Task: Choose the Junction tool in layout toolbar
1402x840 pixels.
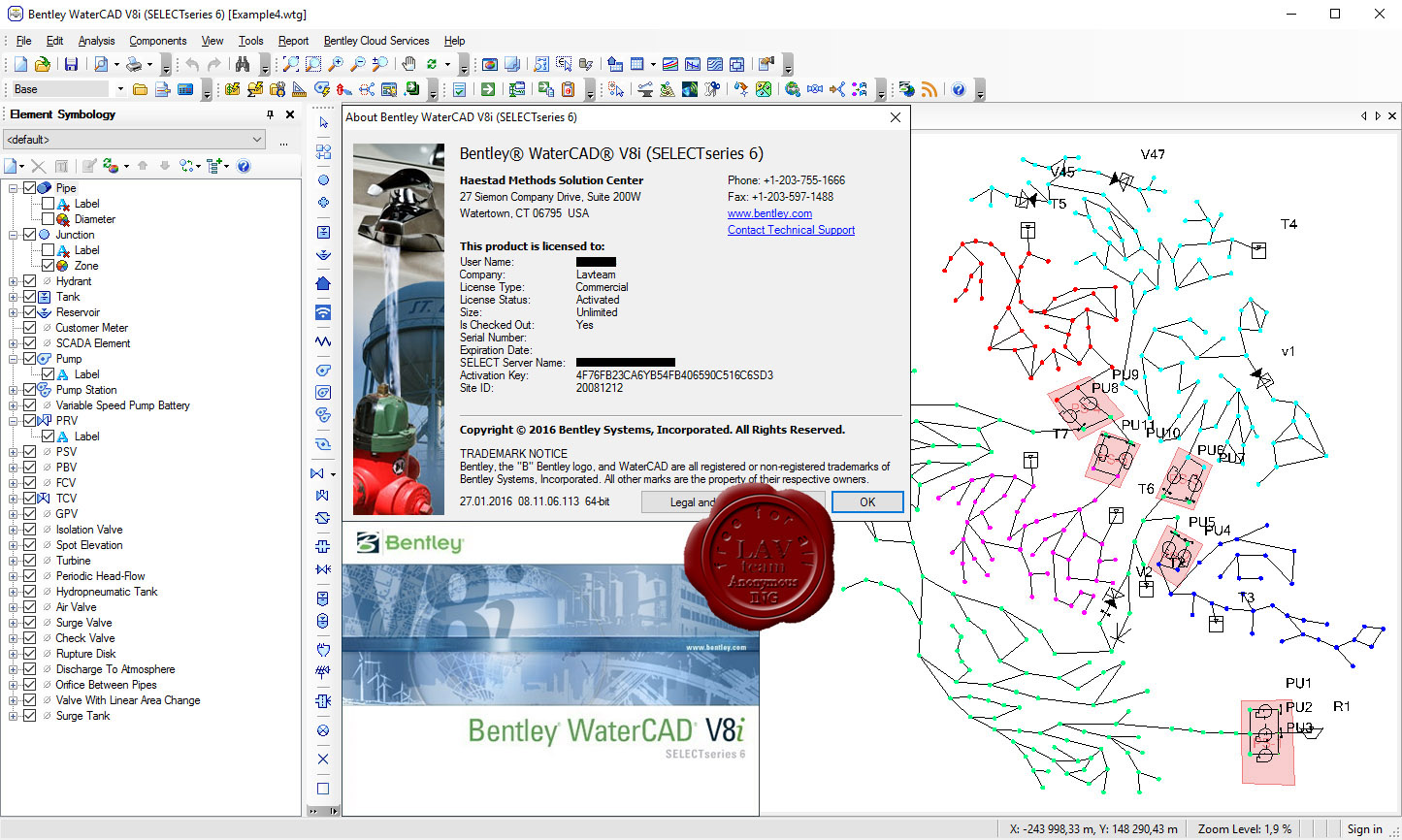Action: (x=323, y=179)
